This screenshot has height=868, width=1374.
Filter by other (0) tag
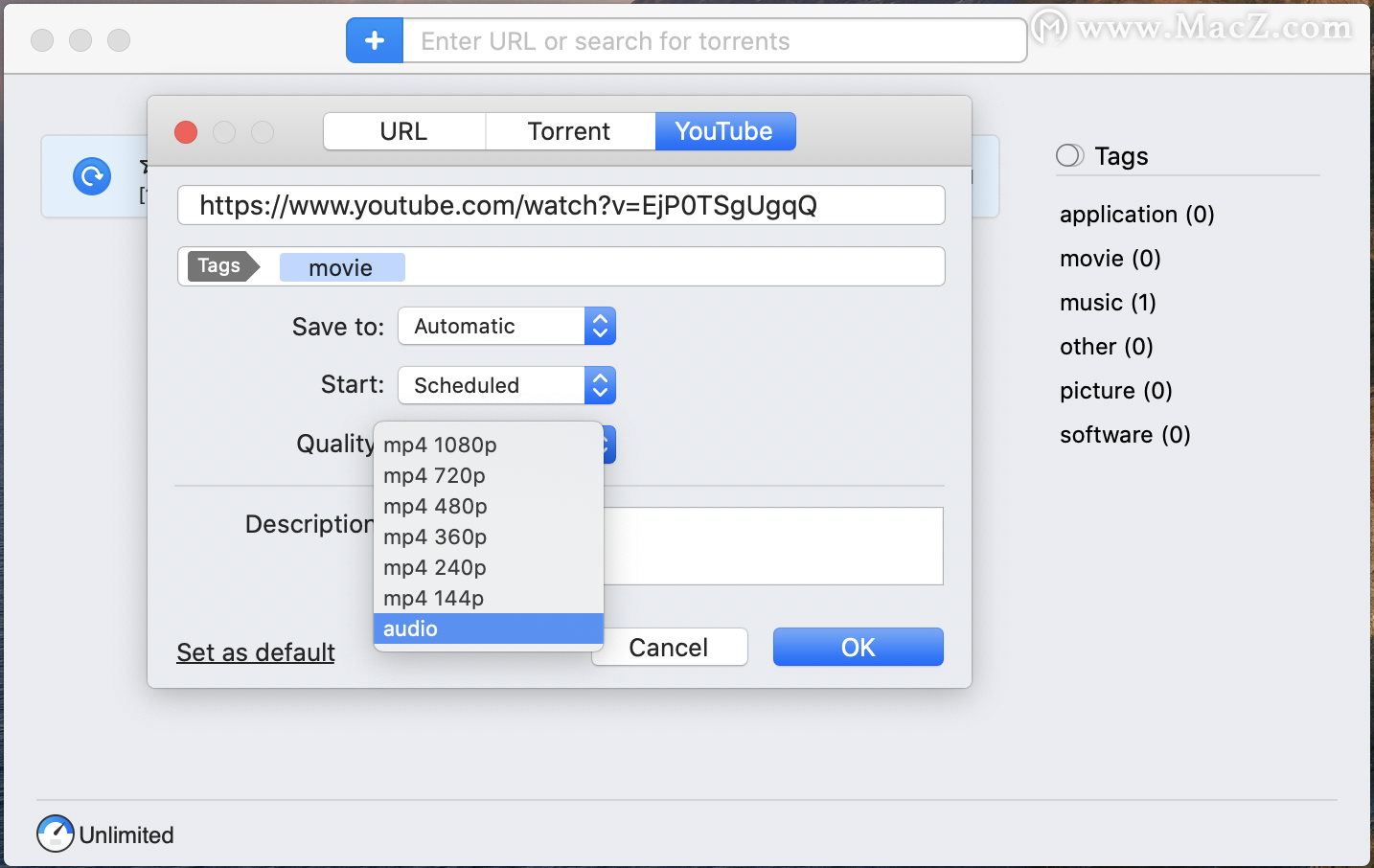click(1107, 347)
